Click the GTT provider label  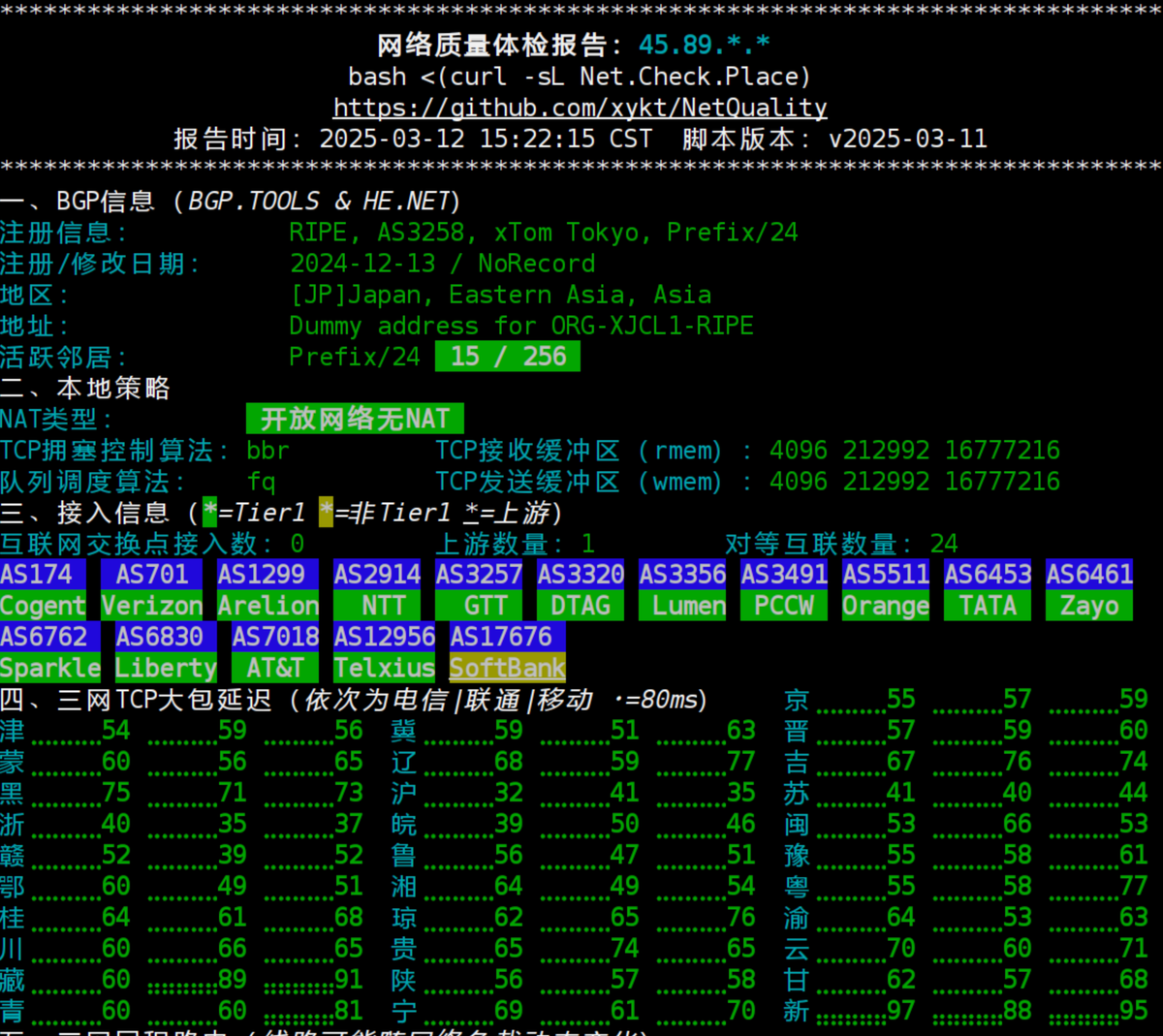pos(479,606)
